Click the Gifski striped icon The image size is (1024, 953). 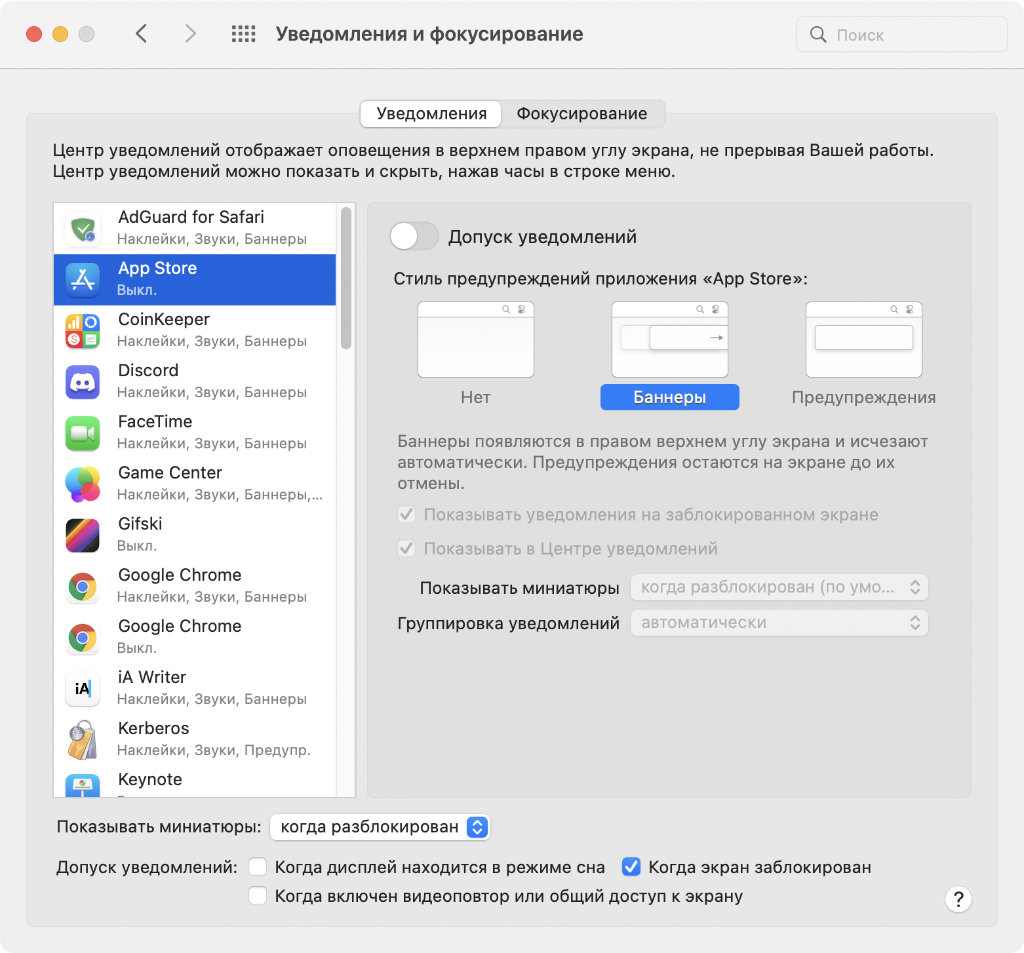pos(82,536)
